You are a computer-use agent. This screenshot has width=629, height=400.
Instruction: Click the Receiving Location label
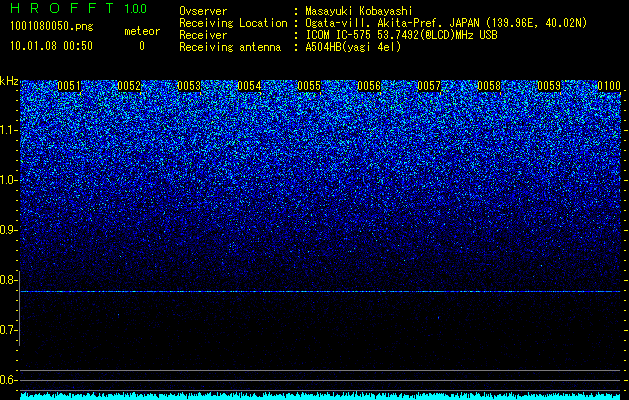[233, 23]
